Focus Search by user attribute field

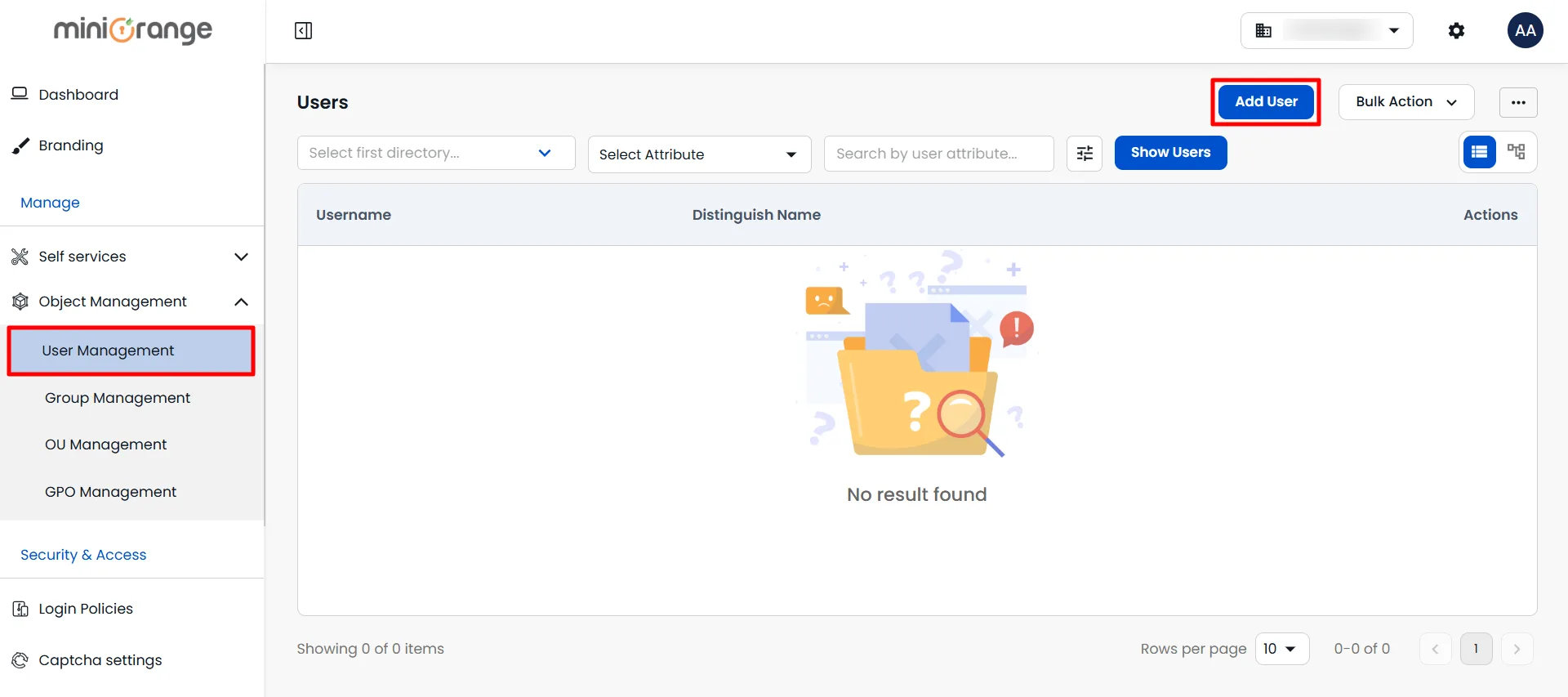click(938, 154)
